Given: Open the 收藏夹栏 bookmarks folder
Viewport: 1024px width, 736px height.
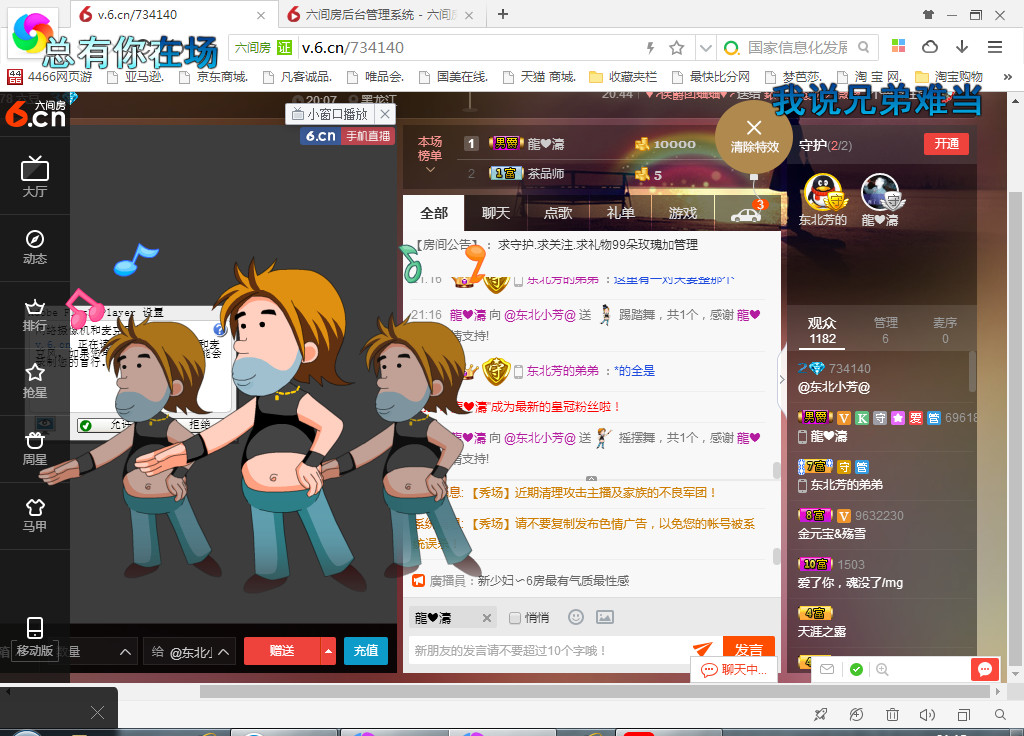Looking at the screenshot, I should 624,77.
